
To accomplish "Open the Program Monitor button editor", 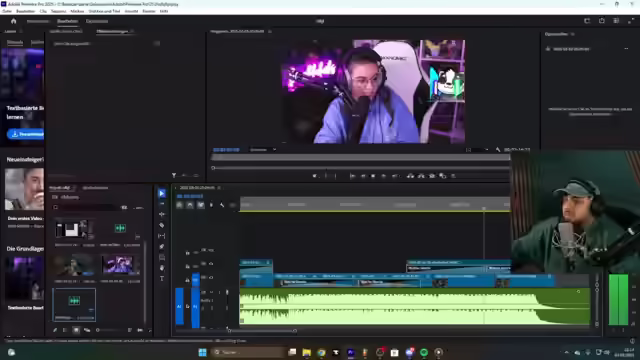I will 453,176.
